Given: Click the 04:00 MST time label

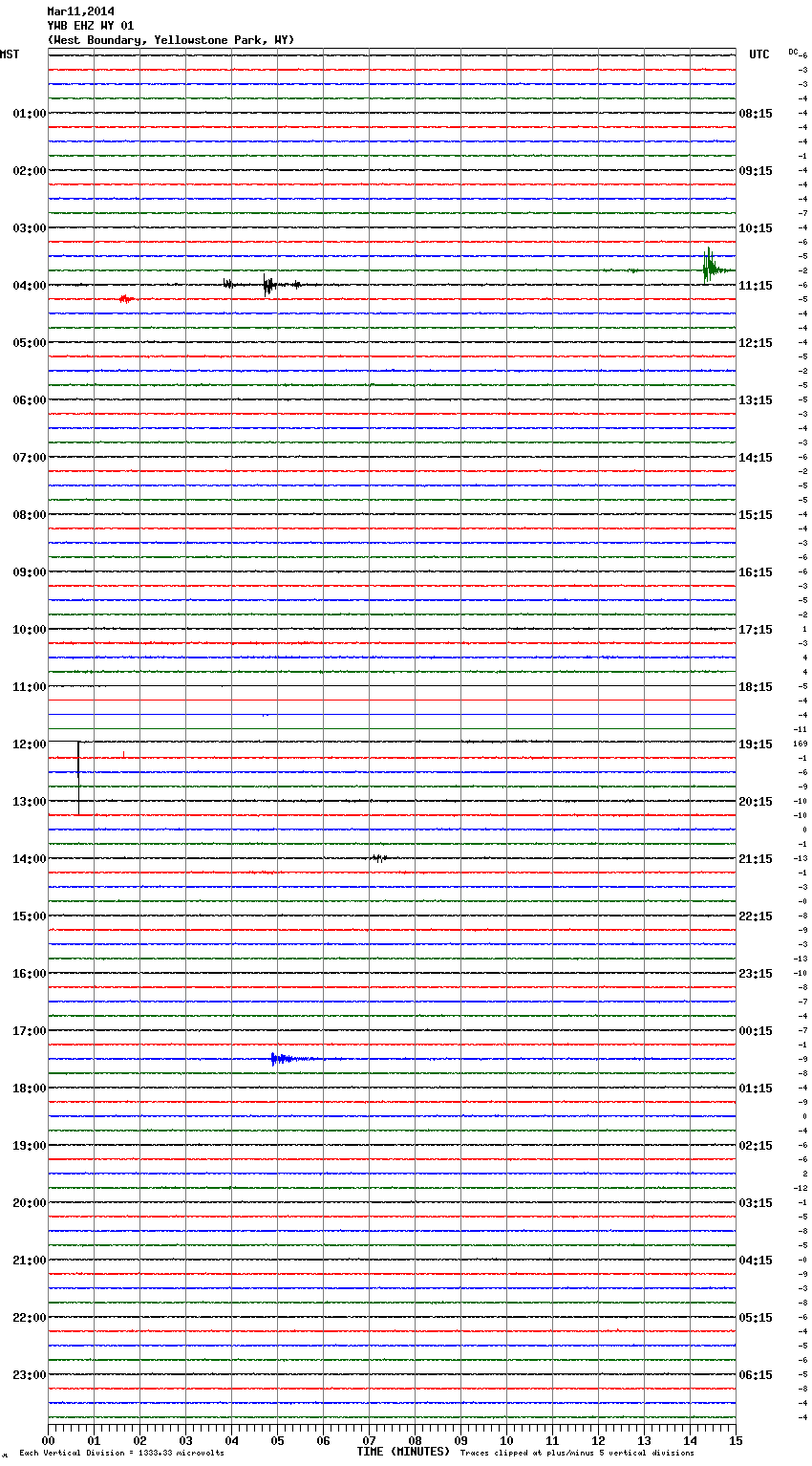Looking at the screenshot, I should coord(29,286).
